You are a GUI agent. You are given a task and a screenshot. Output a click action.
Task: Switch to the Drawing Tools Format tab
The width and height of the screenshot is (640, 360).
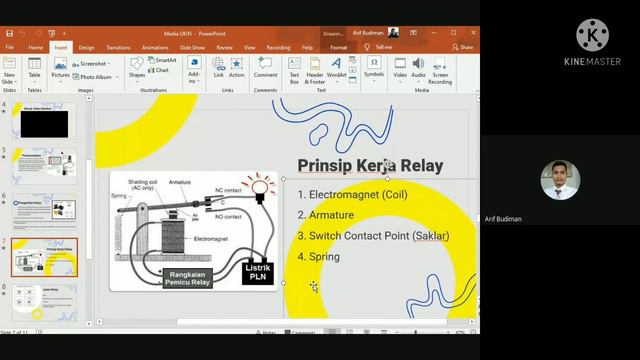[338, 47]
